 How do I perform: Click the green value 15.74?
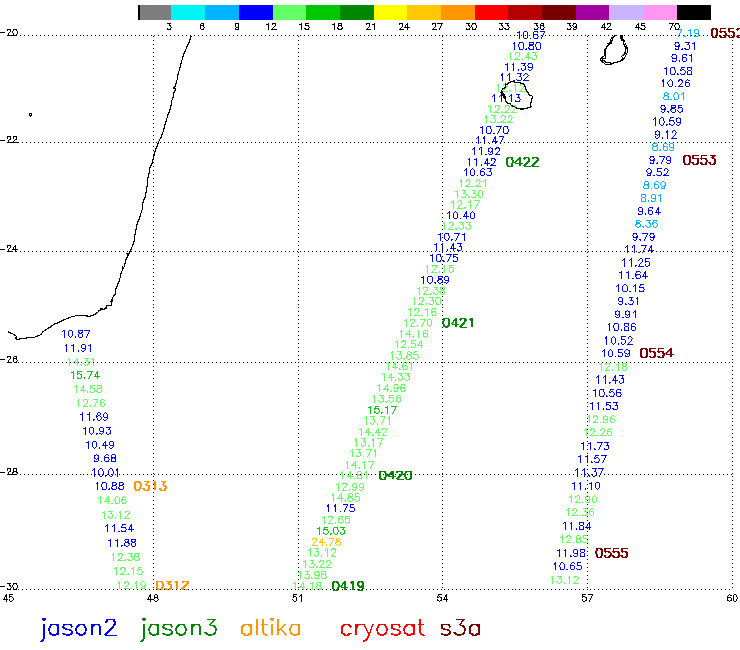(x=85, y=375)
